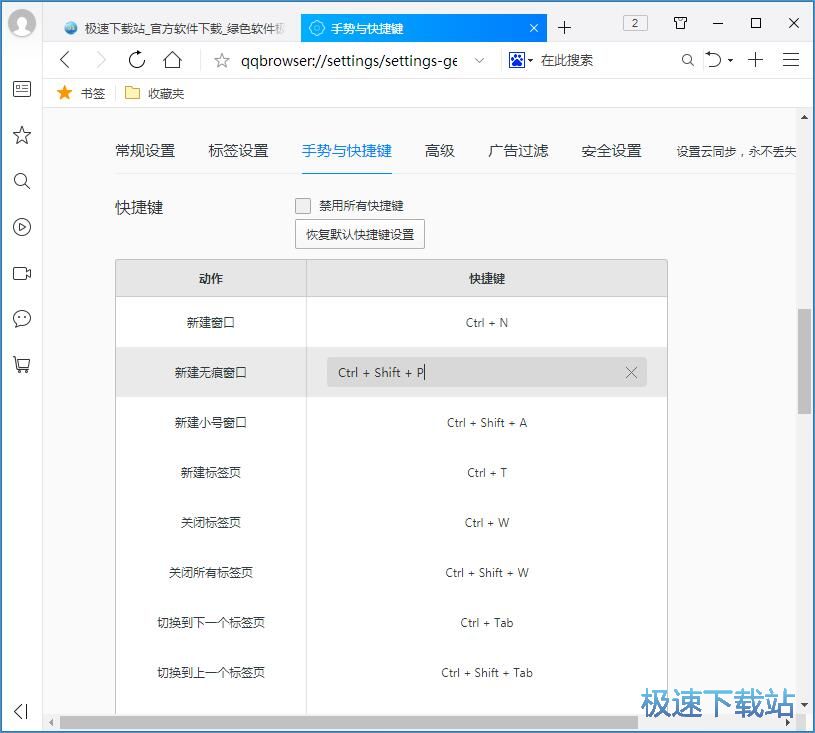Open 安全设置 settings tab
This screenshot has width=815, height=733.
pyautogui.click(x=611, y=151)
